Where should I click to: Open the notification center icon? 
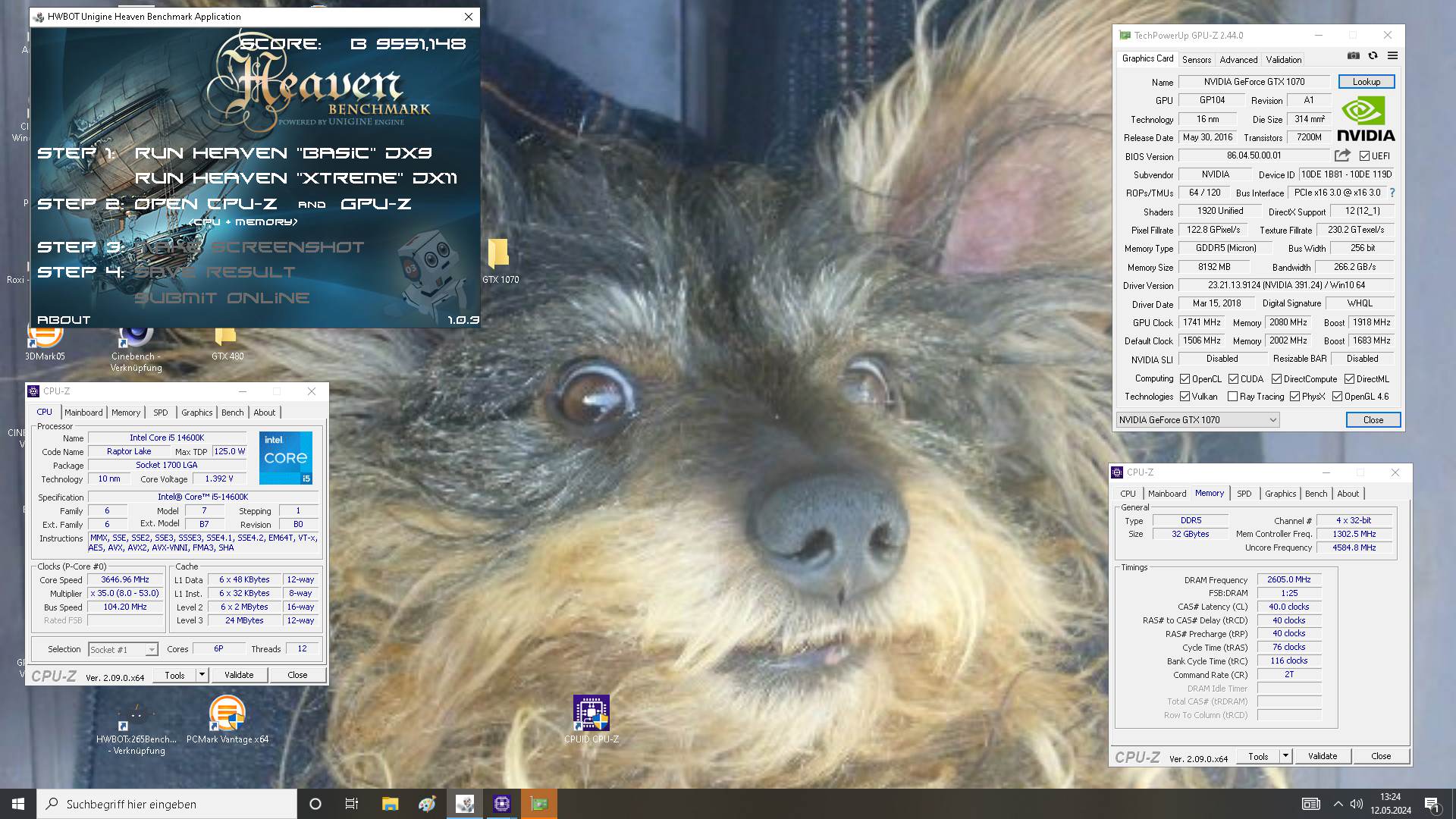coord(1432,804)
